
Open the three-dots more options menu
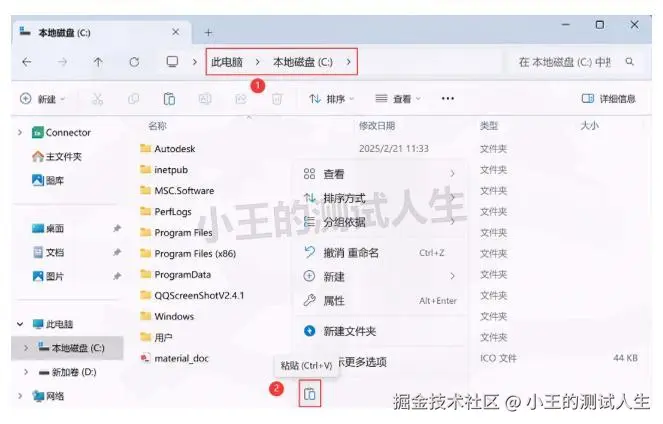point(448,98)
